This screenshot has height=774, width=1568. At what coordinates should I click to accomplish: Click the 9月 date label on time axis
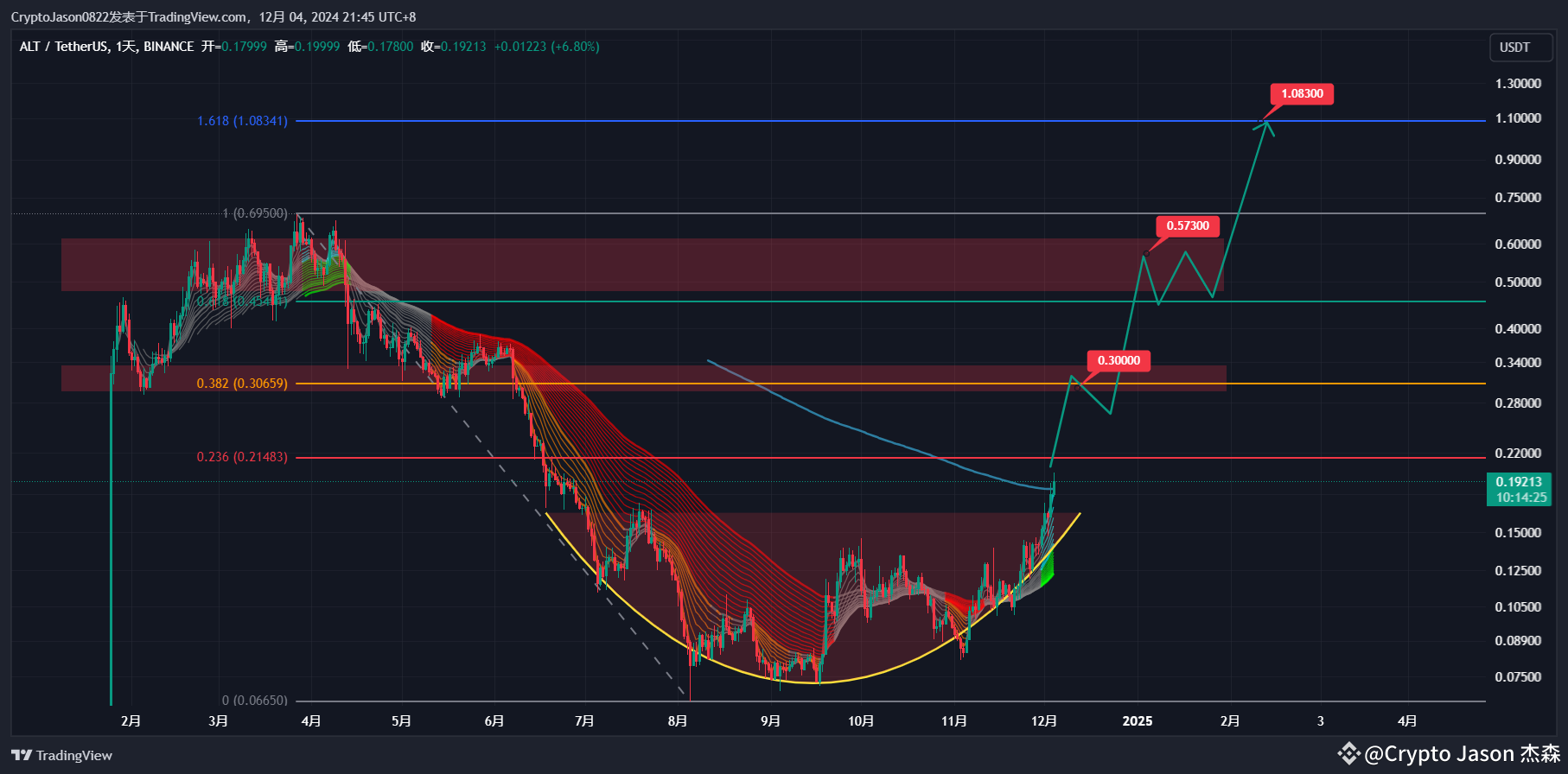(x=770, y=721)
